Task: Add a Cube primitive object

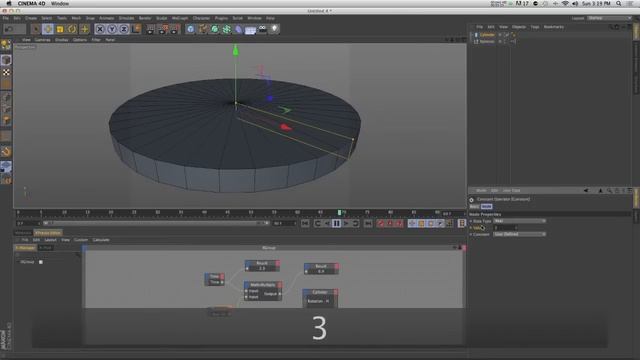Action: tap(191, 29)
